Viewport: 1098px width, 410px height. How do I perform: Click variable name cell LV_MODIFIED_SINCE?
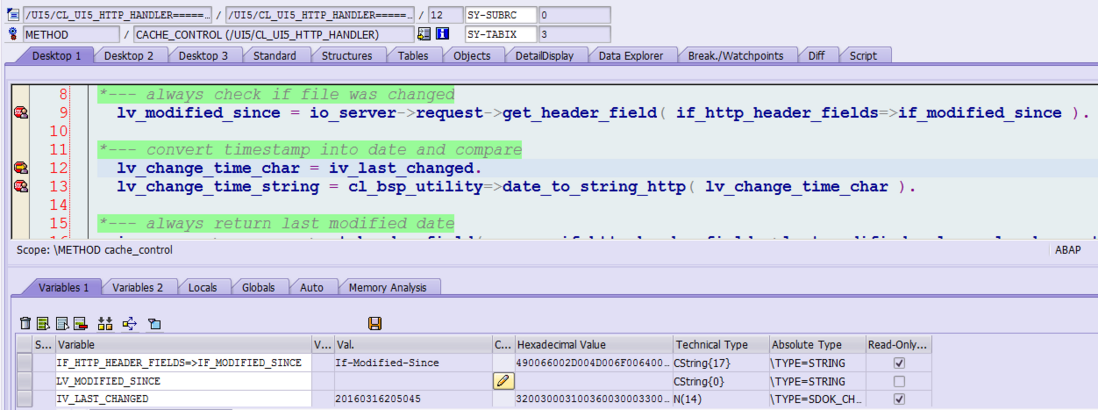tap(183, 381)
